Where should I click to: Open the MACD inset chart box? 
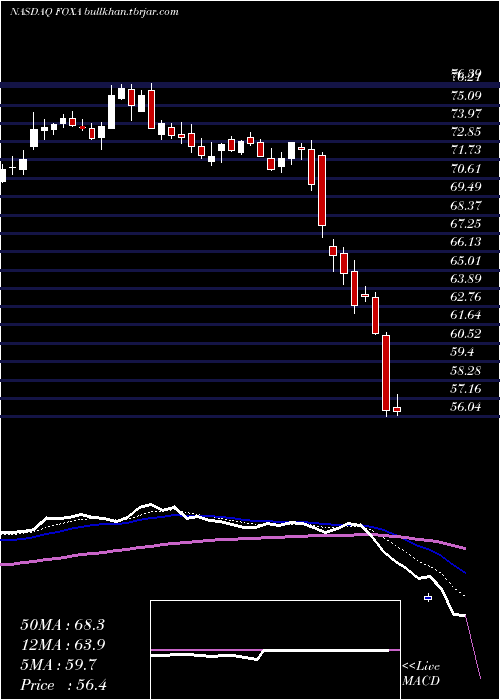click(x=275, y=650)
